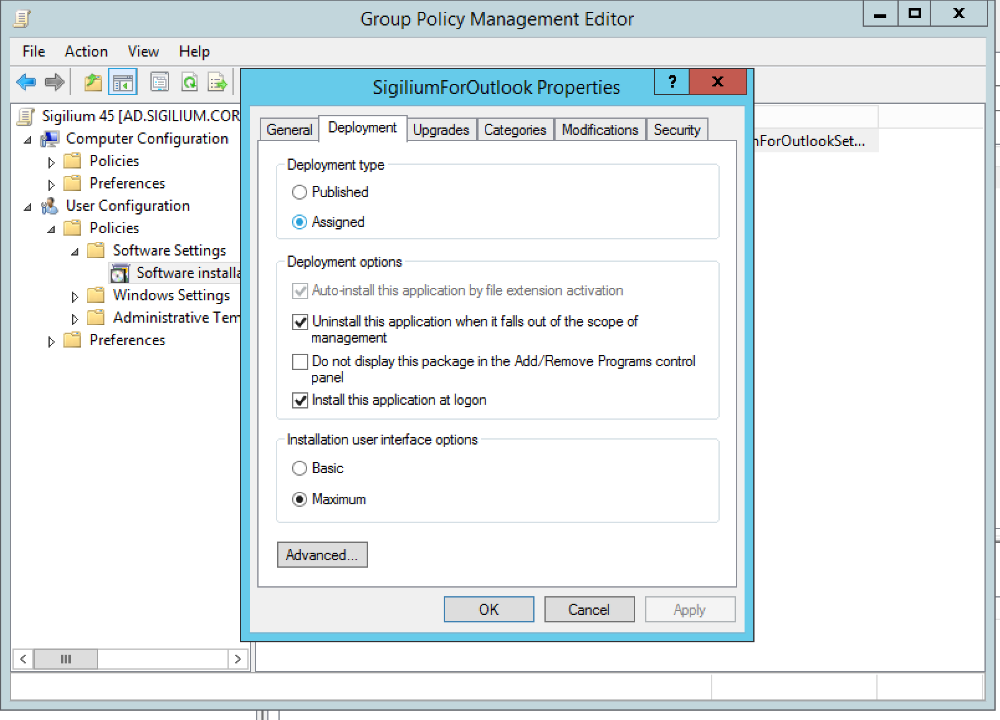The width and height of the screenshot is (1000, 720).
Task: Click the horizontal scrollbar thumb in the tree pane
Action: click(66, 659)
